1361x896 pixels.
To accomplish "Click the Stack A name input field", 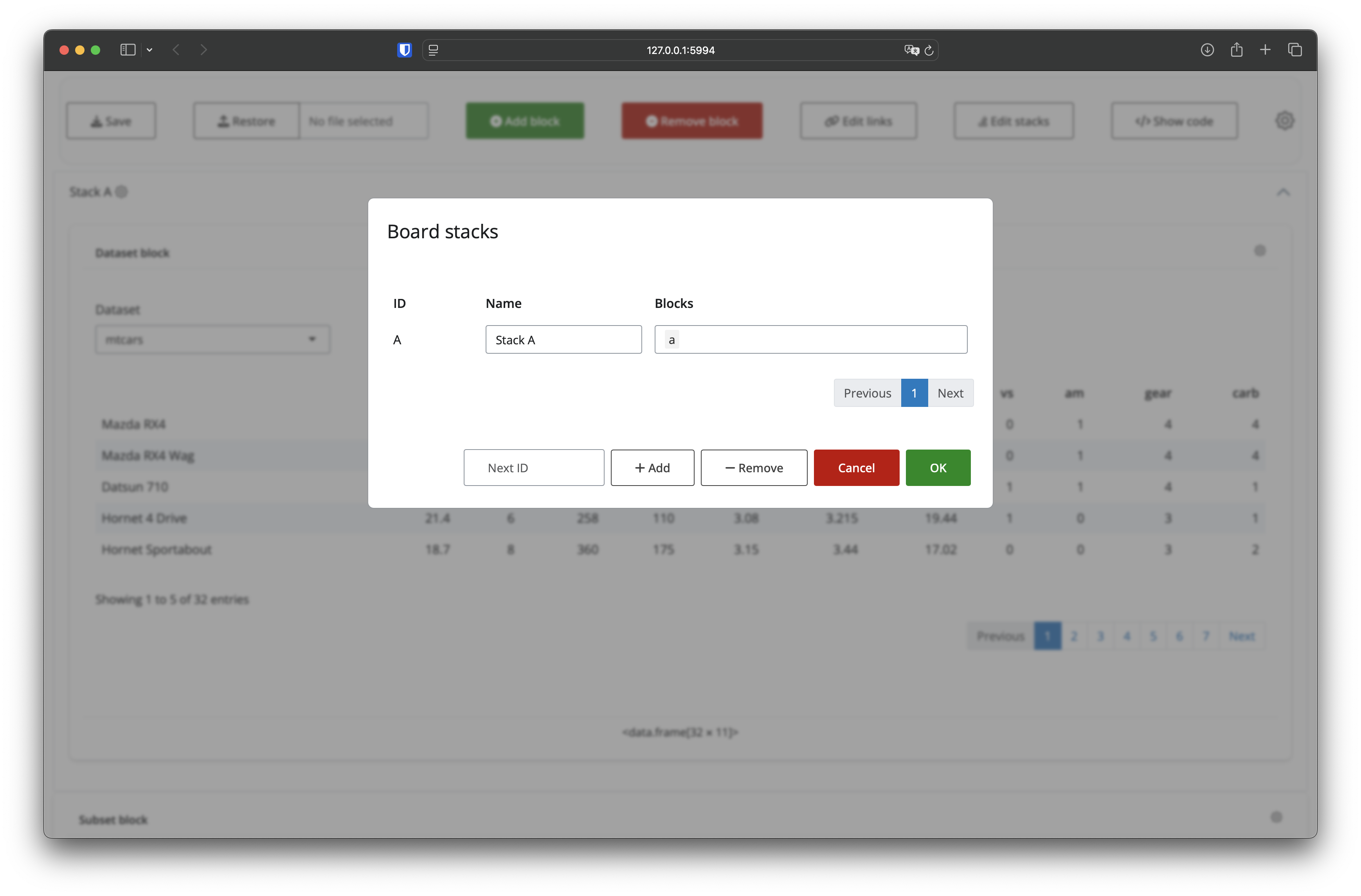I will pos(563,340).
